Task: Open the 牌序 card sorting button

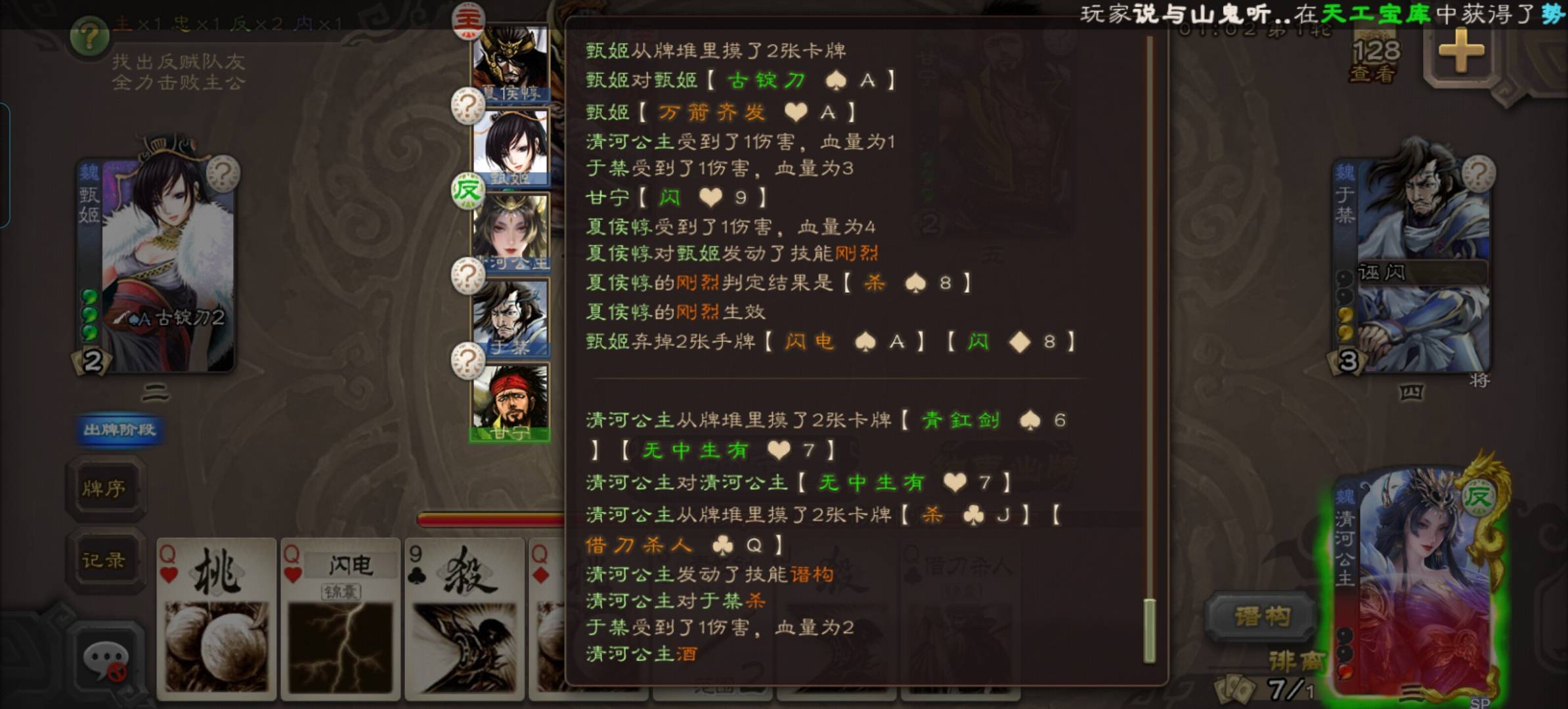Action: [104, 488]
